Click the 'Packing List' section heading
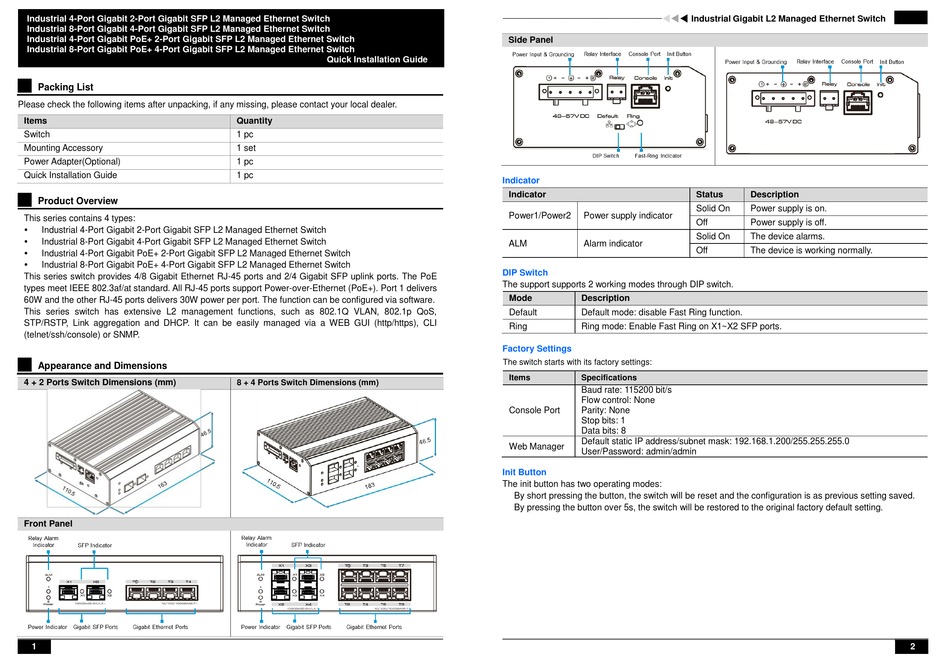 point(65,87)
